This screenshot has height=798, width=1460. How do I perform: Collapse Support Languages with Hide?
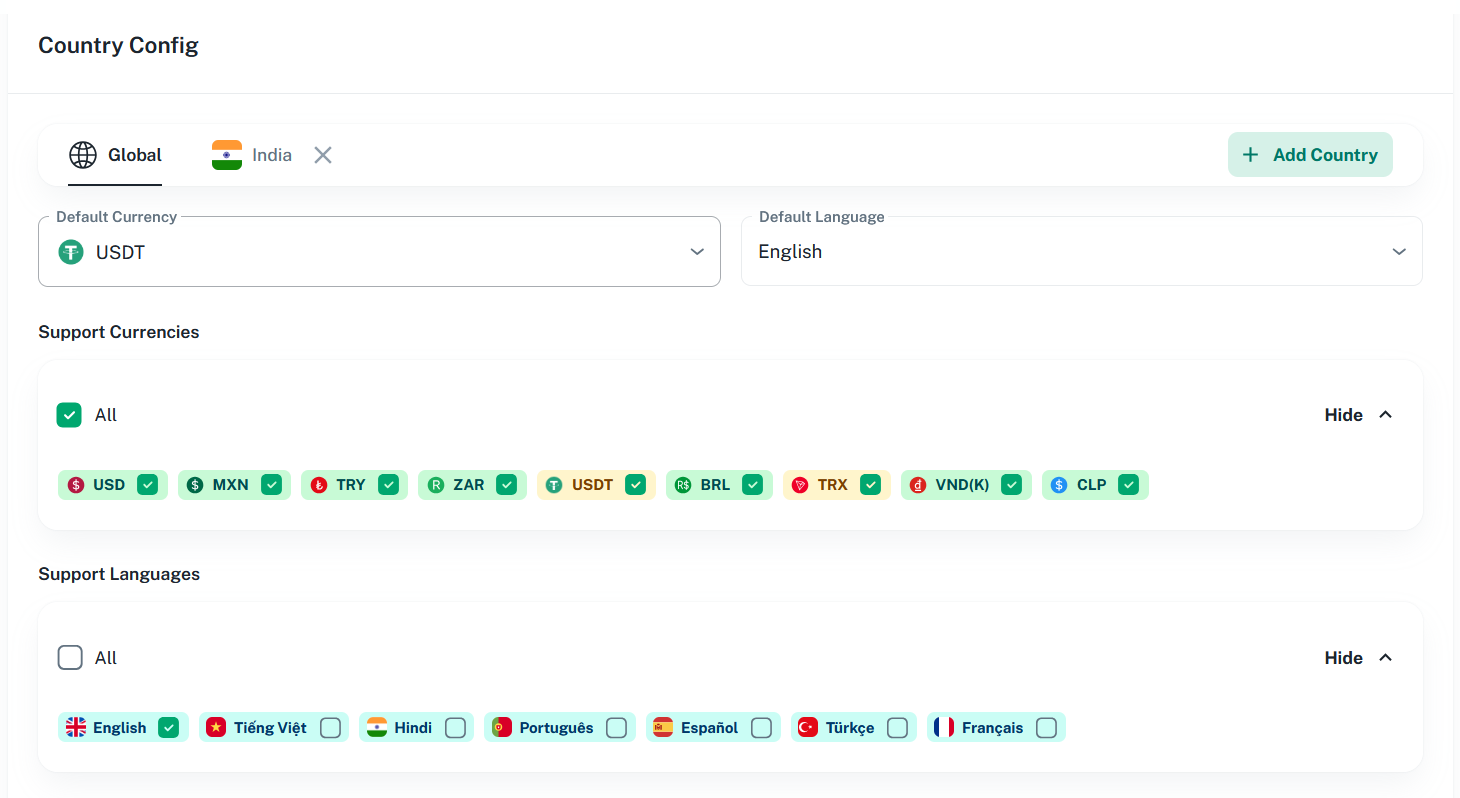(1358, 658)
